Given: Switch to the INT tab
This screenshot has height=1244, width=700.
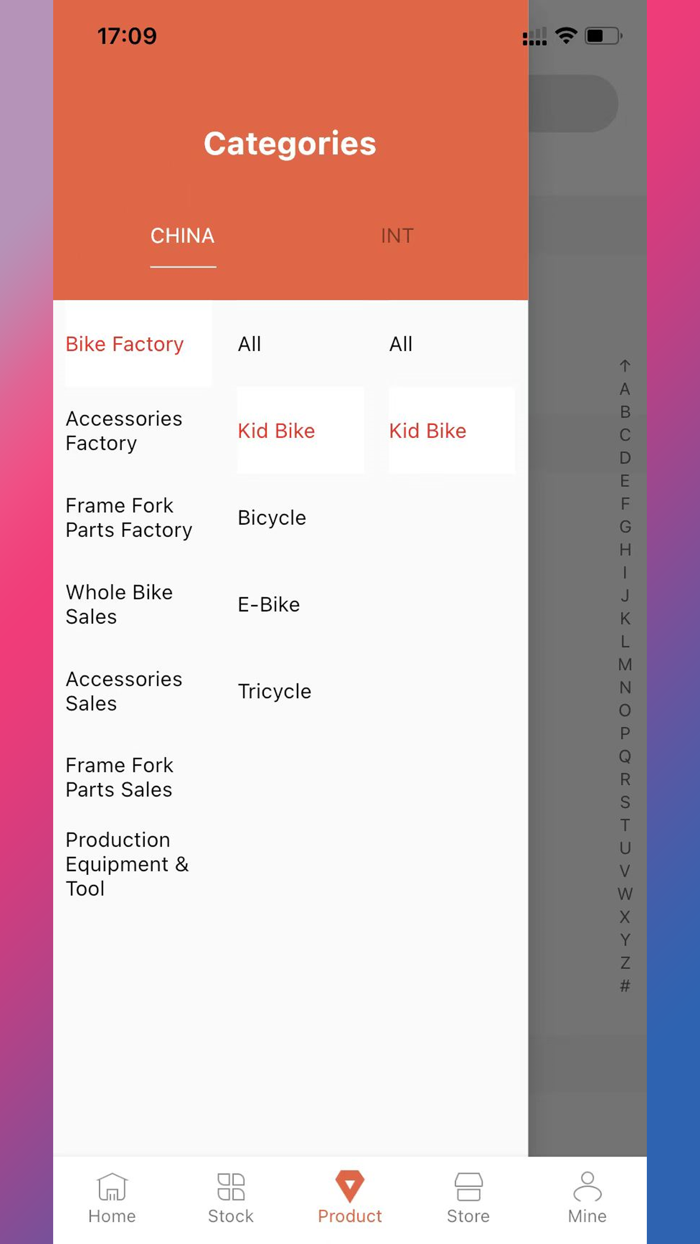Looking at the screenshot, I should click(397, 236).
